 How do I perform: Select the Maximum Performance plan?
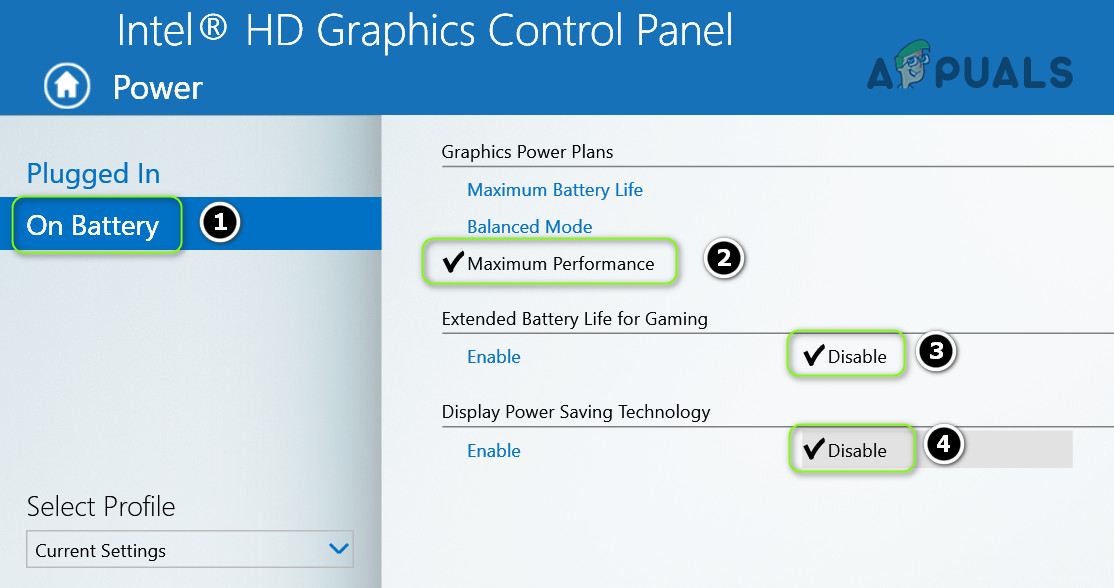pyautogui.click(x=560, y=264)
